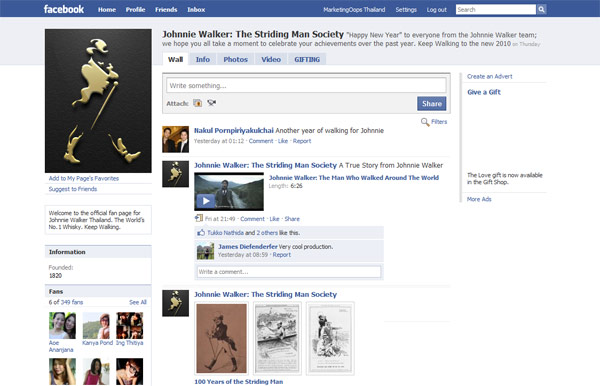This screenshot has width=600, height=386.
Task: Attach a photo using the photo icon
Action: click(197, 103)
